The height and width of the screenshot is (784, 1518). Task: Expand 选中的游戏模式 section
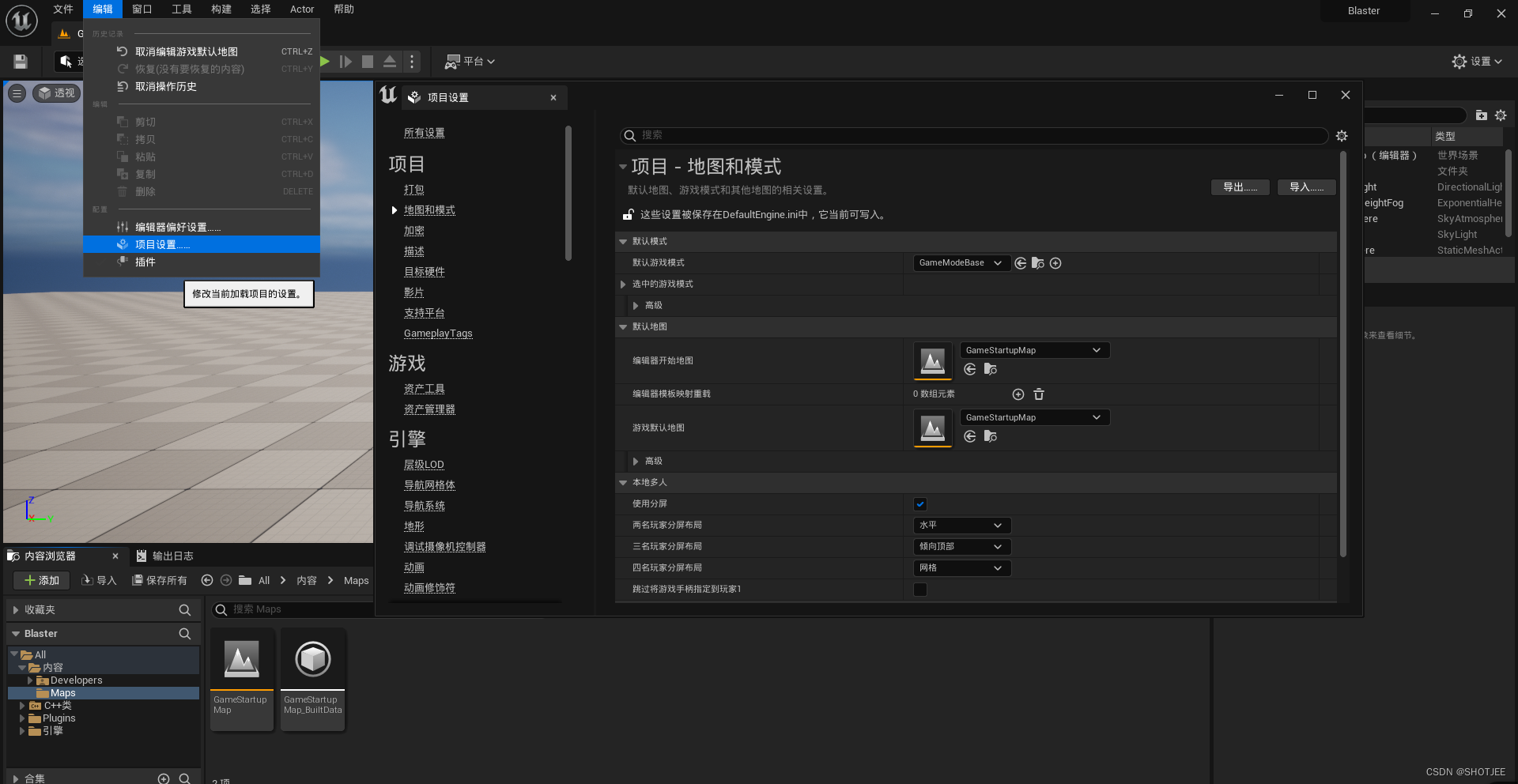click(x=623, y=285)
